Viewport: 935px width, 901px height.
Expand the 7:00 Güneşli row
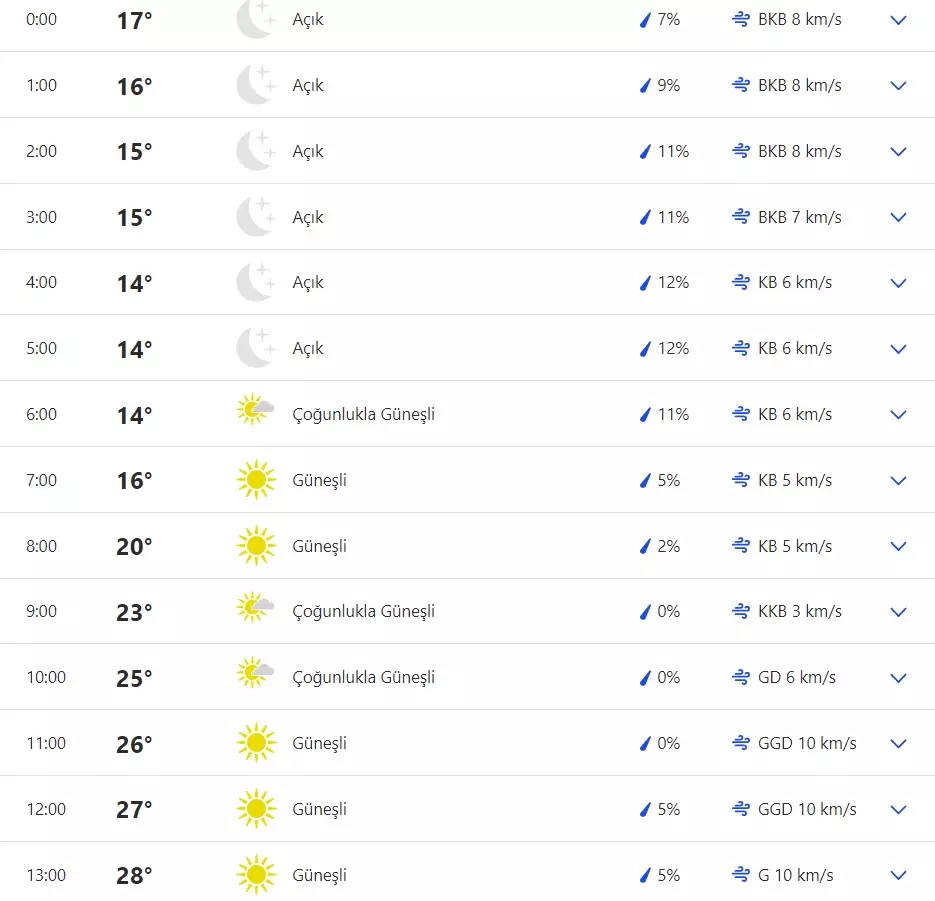pyautogui.click(x=898, y=481)
